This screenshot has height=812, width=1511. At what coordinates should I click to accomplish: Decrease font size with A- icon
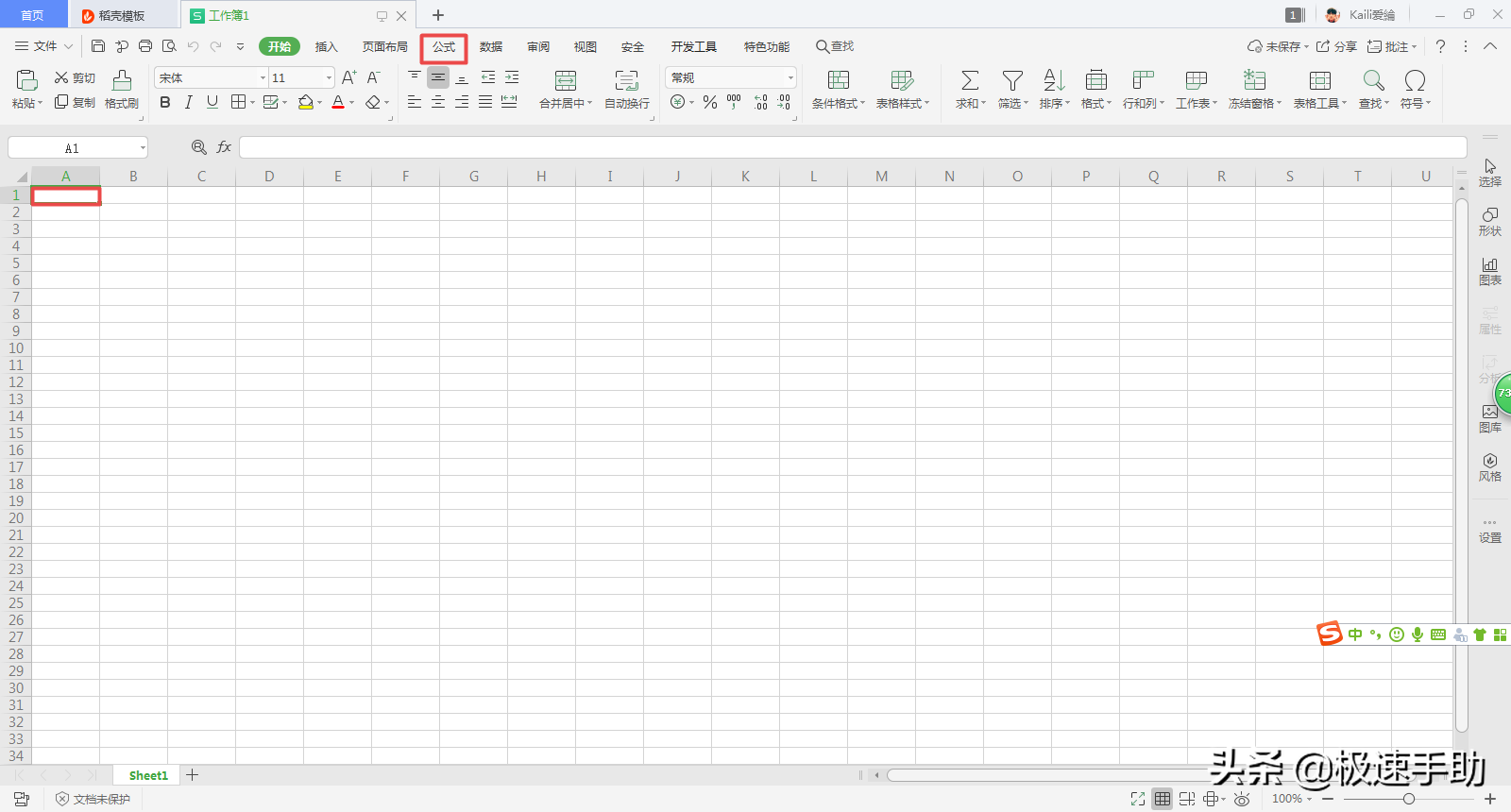[373, 77]
